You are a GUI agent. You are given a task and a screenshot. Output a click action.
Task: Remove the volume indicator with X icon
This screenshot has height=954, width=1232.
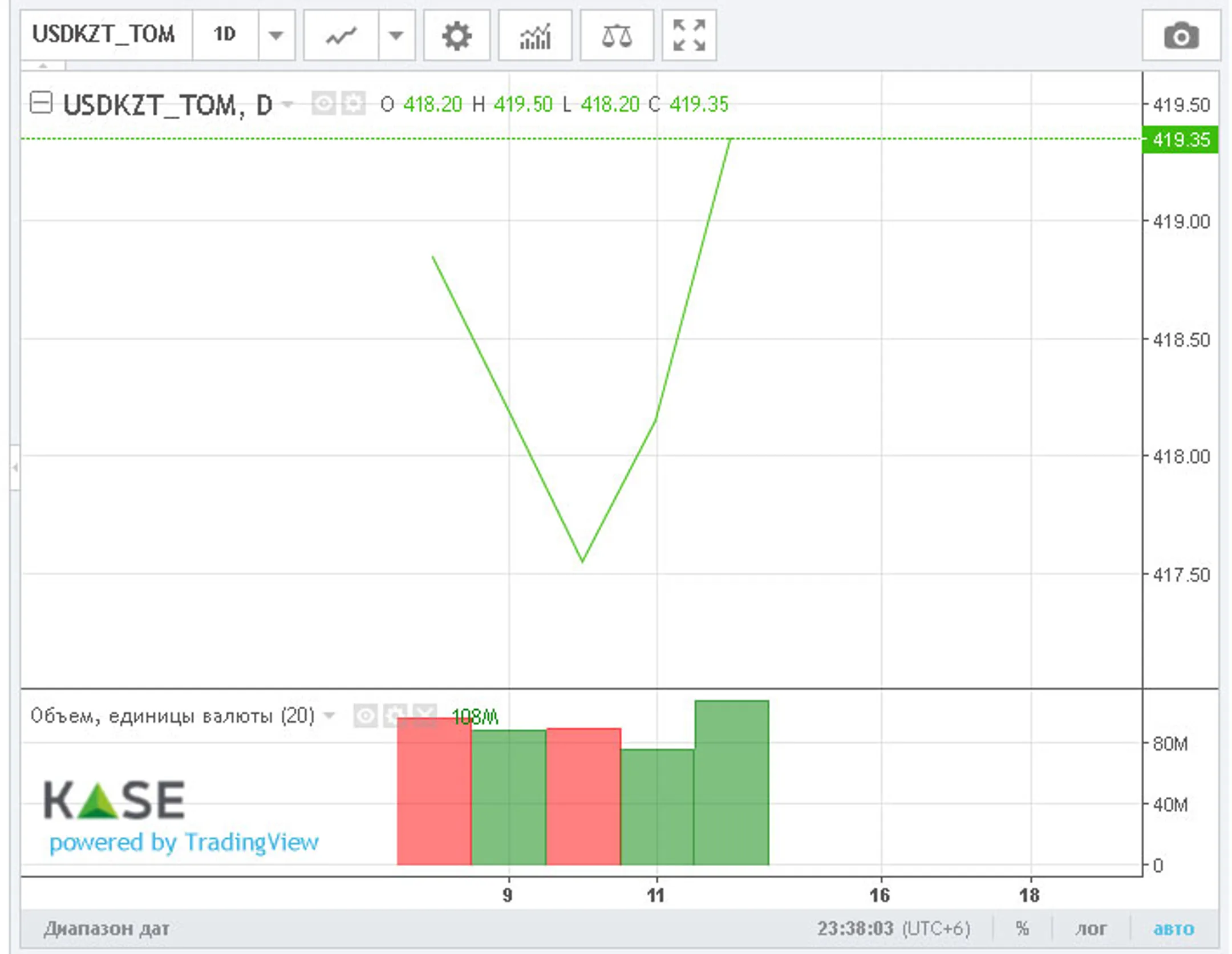[x=425, y=715]
